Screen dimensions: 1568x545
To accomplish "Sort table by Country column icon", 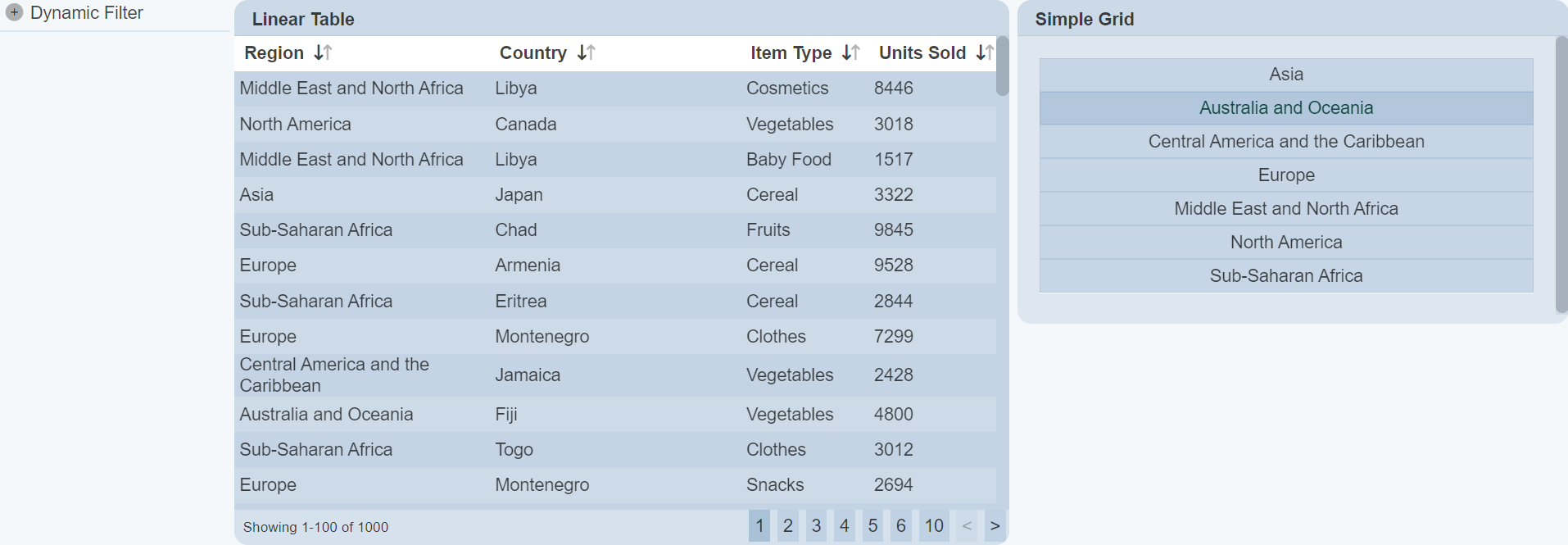I will [586, 53].
